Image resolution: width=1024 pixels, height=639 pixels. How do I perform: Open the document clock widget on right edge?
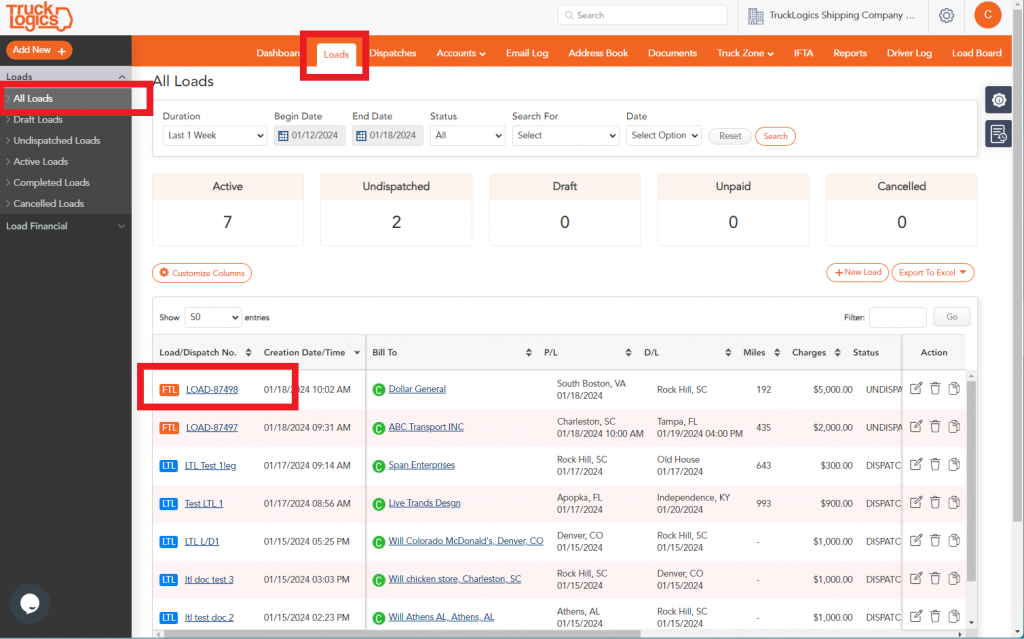(999, 134)
